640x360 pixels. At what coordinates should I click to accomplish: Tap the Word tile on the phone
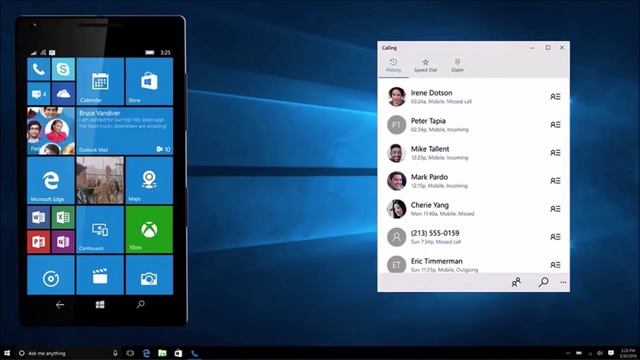pos(39,217)
